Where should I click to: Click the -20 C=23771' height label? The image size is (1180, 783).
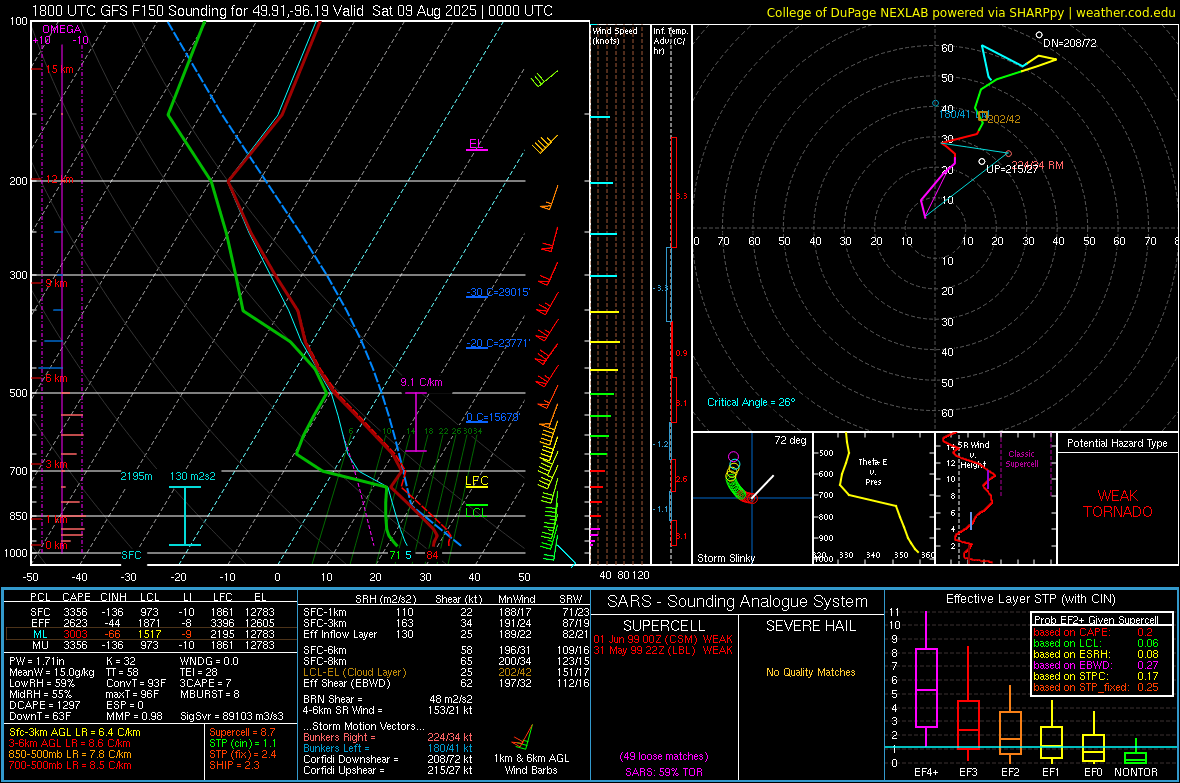498,343
